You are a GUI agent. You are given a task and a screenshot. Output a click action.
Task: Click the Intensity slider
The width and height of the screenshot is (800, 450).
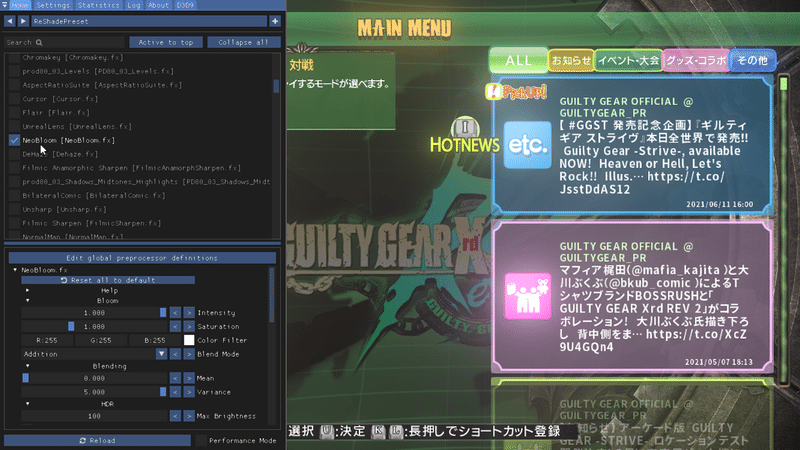tap(94, 313)
